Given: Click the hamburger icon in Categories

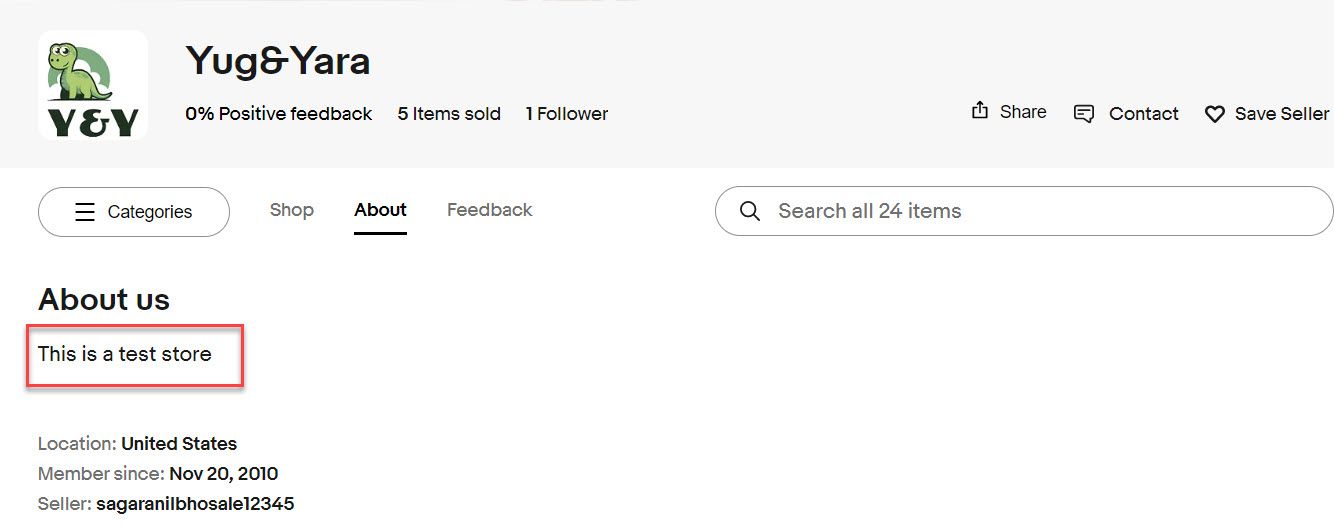Looking at the screenshot, I should 85,212.
